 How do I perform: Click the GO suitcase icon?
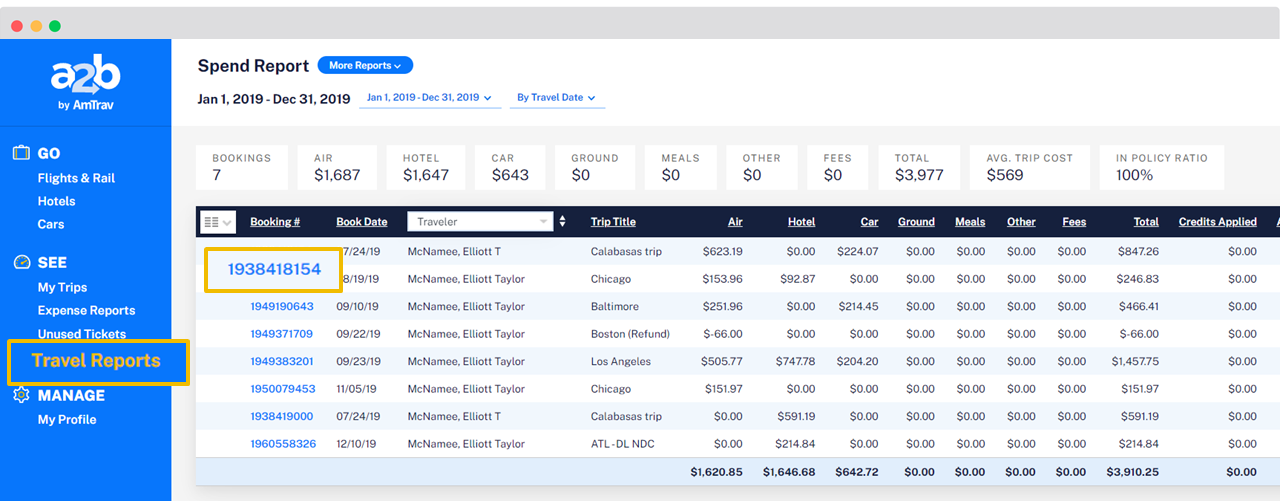[x=21, y=153]
